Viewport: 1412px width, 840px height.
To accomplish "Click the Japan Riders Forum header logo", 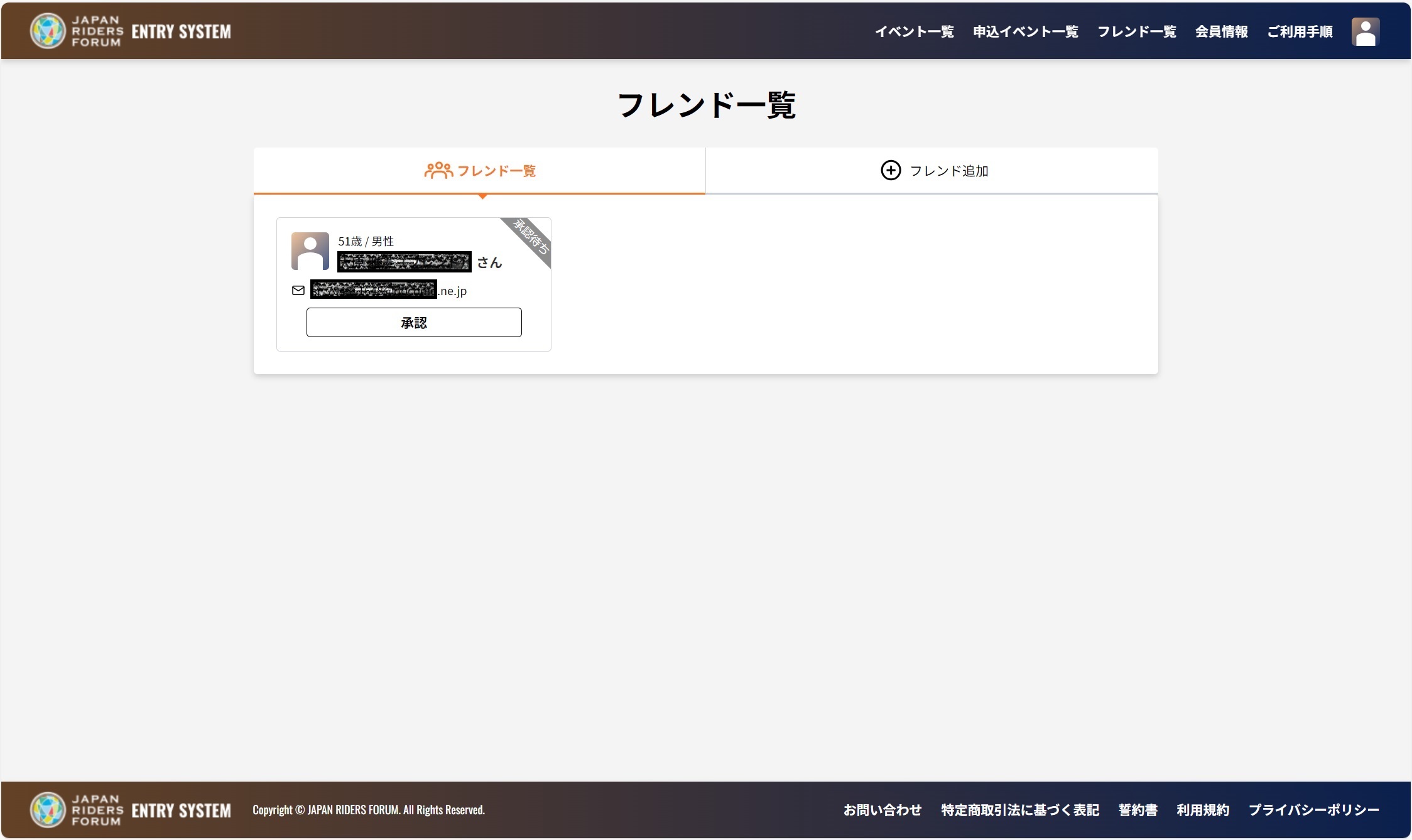I will pos(130,31).
